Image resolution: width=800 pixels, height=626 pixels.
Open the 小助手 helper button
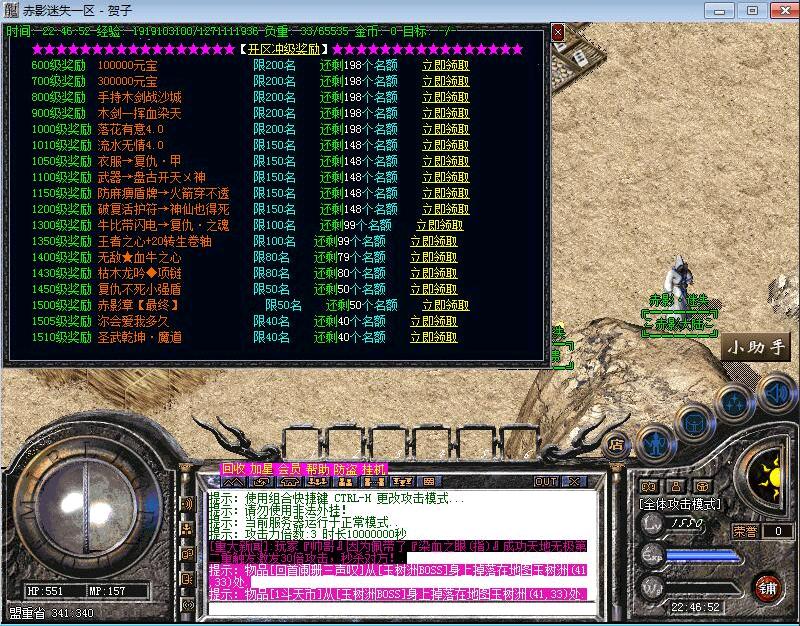[x=756, y=347]
